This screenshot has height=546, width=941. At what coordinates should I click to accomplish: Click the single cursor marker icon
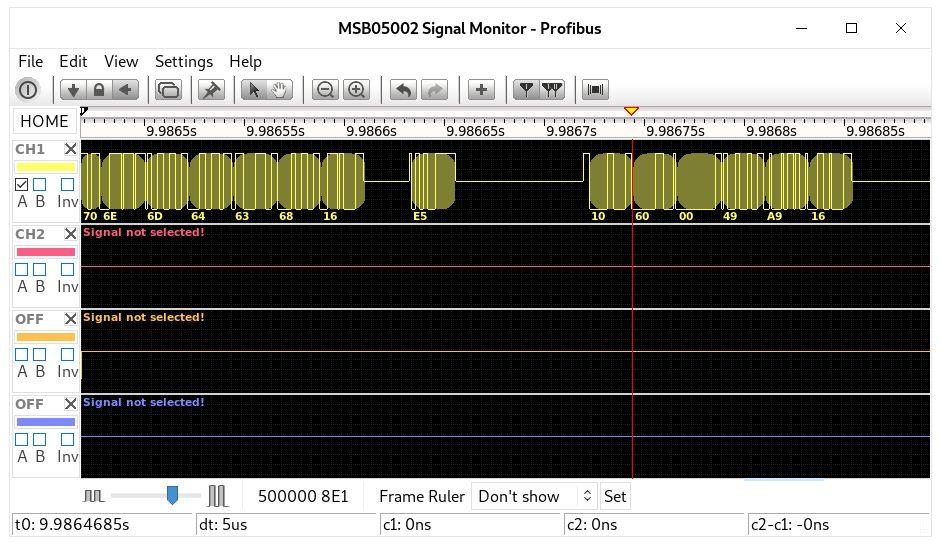coord(526,90)
